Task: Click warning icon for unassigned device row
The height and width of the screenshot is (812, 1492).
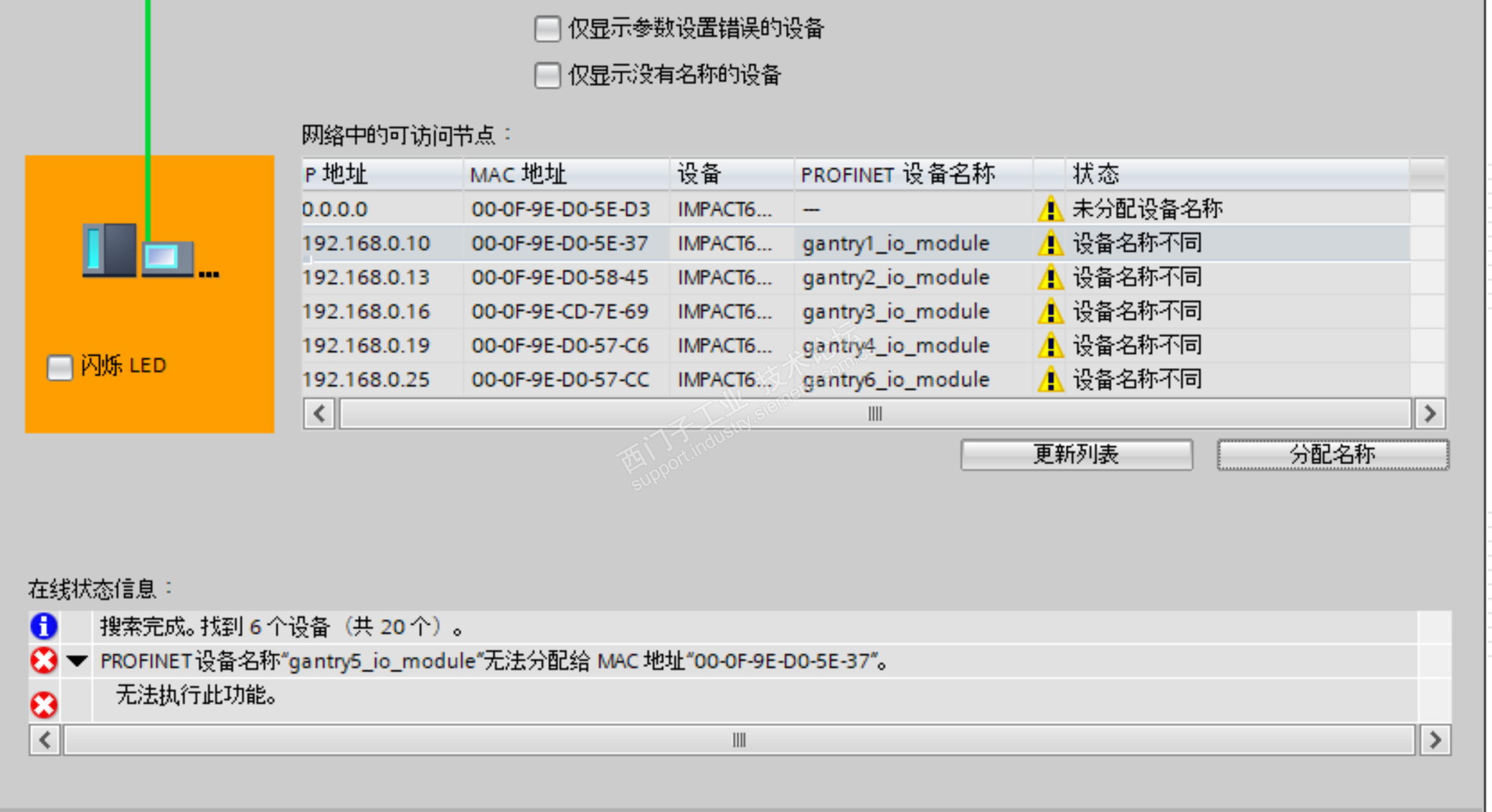Action: [x=1050, y=209]
